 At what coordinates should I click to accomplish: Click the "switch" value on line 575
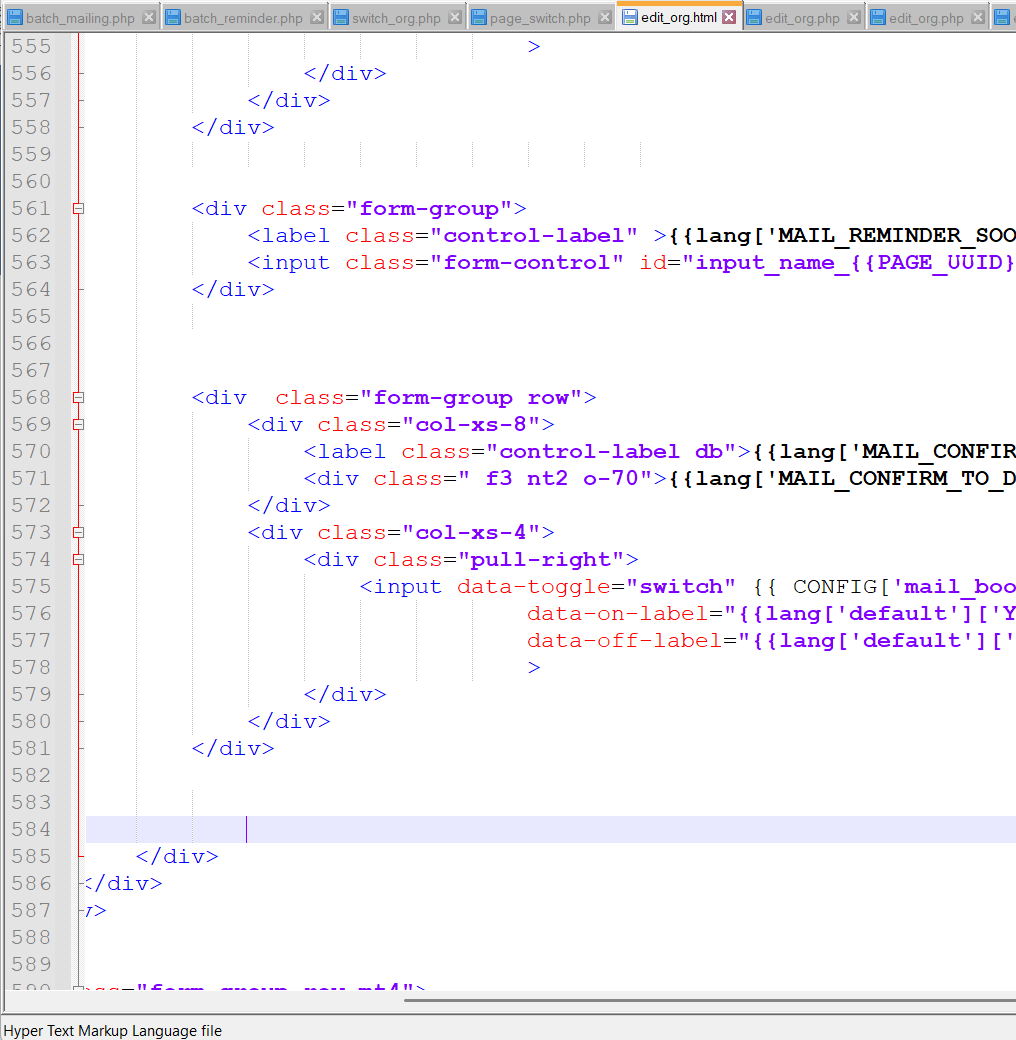pos(680,587)
